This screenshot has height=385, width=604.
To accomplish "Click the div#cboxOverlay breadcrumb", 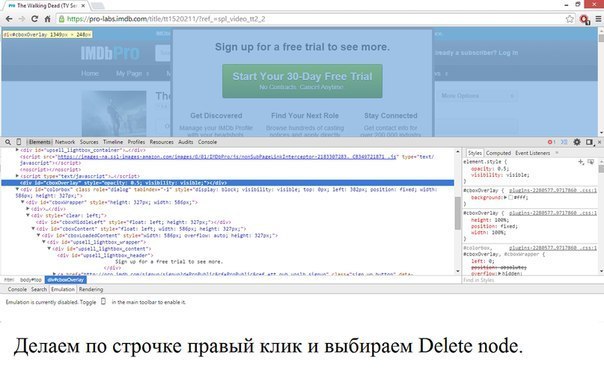I will pos(65,280).
